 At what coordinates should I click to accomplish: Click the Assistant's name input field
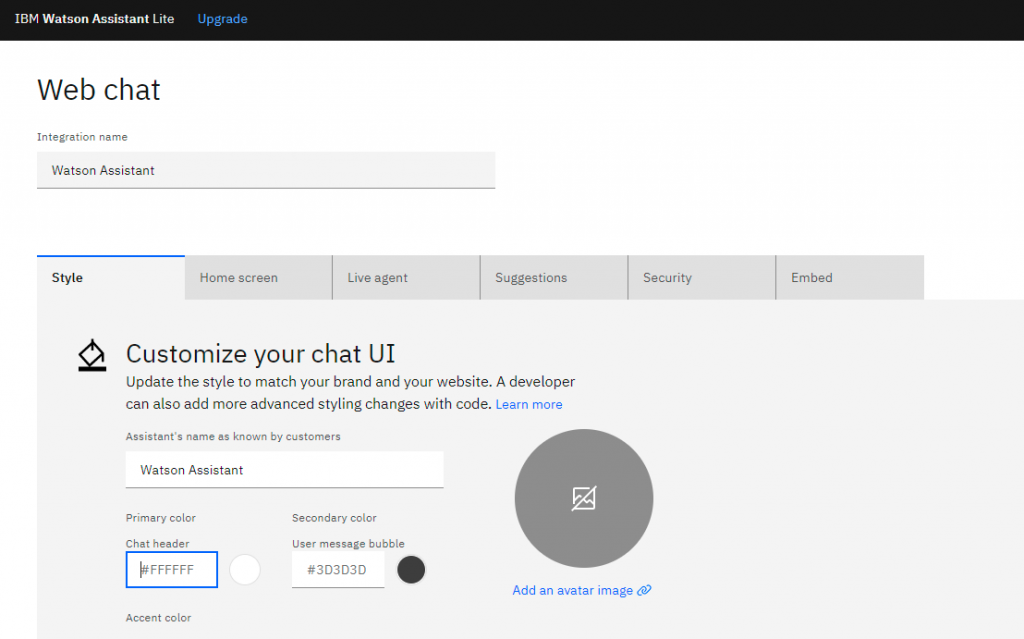coord(285,470)
